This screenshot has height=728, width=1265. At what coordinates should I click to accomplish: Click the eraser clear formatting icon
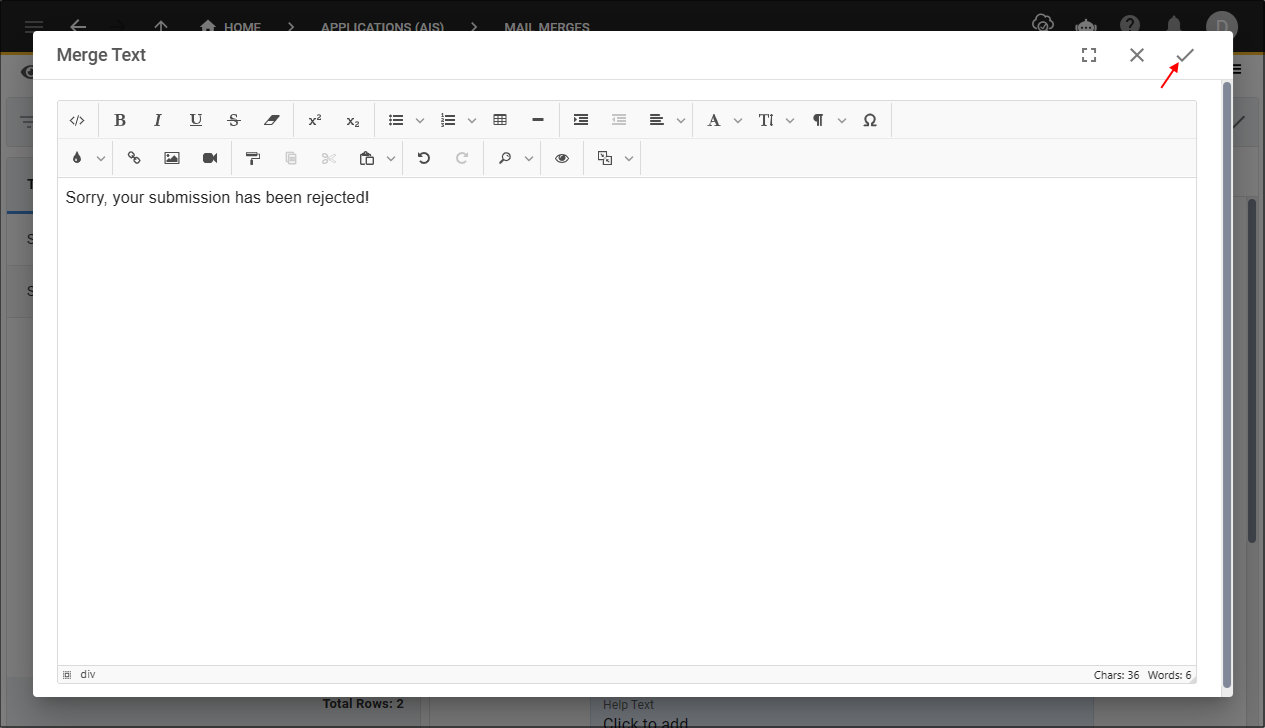click(x=272, y=120)
